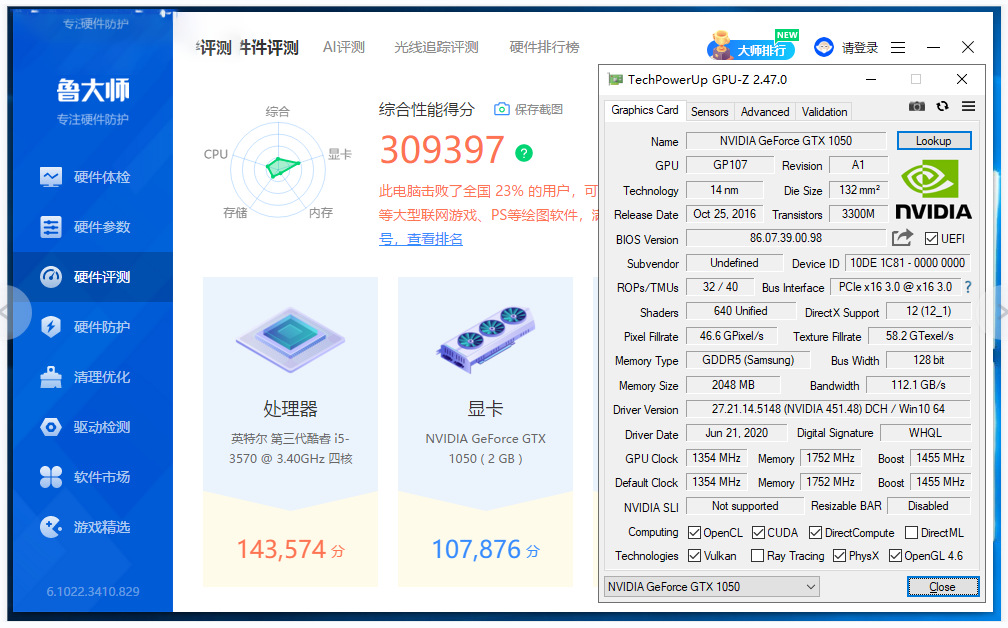The width and height of the screenshot is (1008, 628).
Task: Click version number 6.1022.3410.829
Action: tap(93, 591)
